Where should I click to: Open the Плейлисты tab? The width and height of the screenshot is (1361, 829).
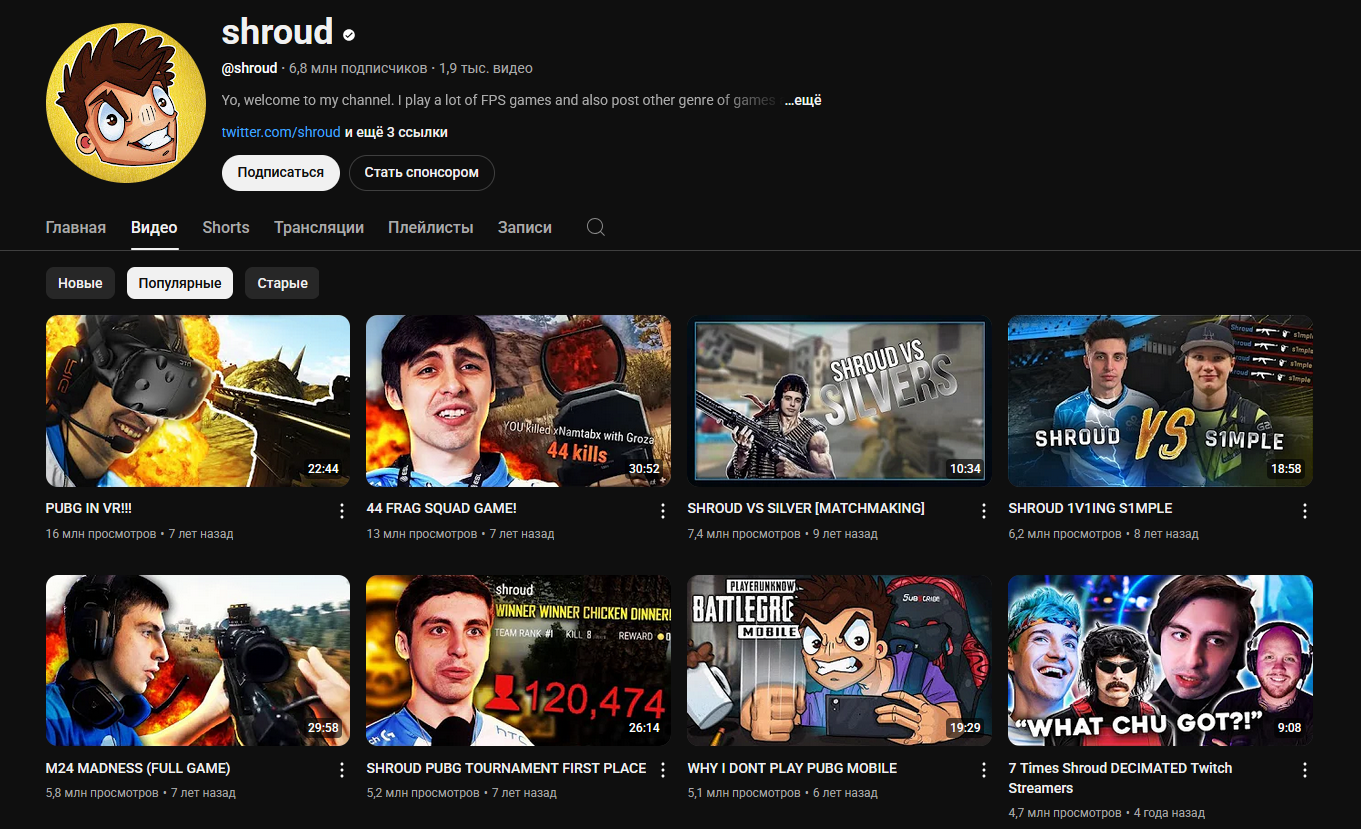coord(431,227)
